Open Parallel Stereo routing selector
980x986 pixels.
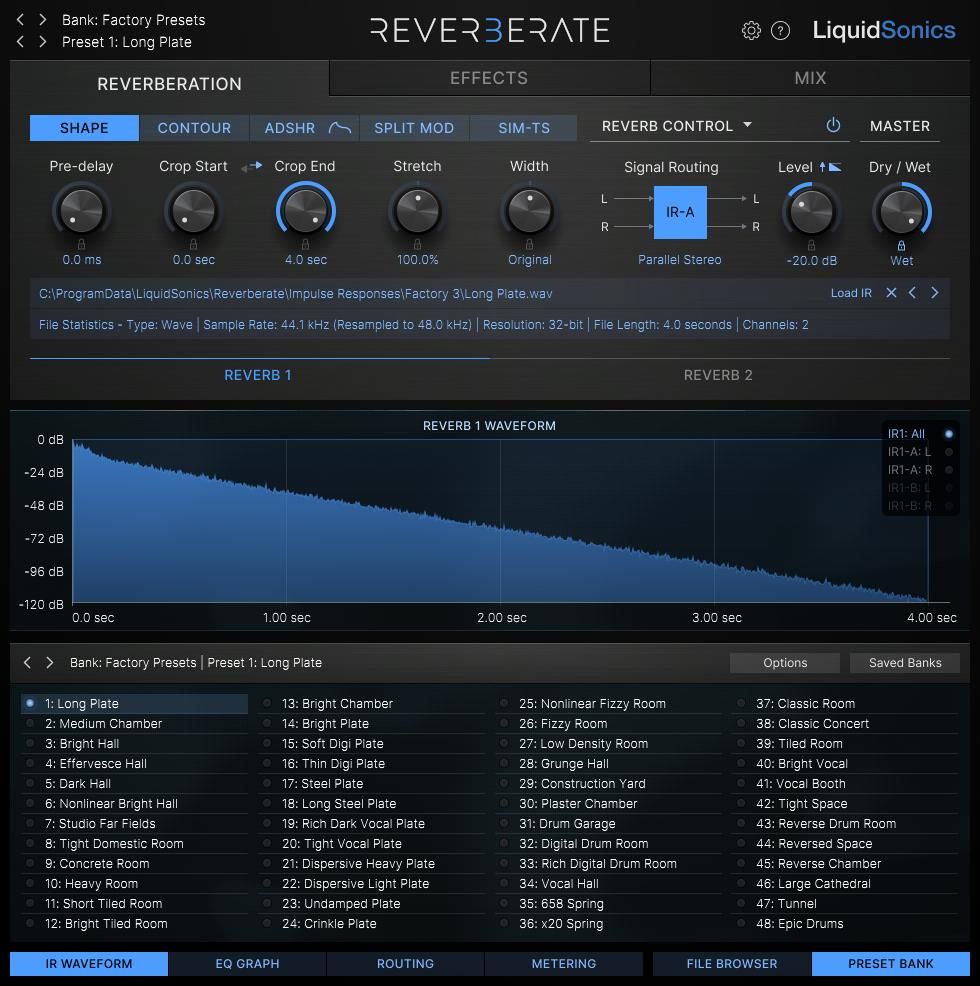(680, 260)
